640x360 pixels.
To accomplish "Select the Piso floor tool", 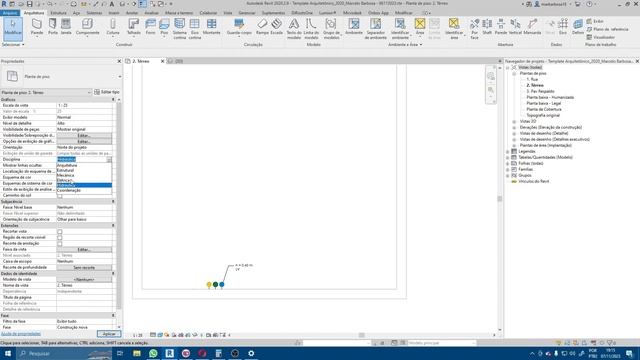I will click(164, 27).
